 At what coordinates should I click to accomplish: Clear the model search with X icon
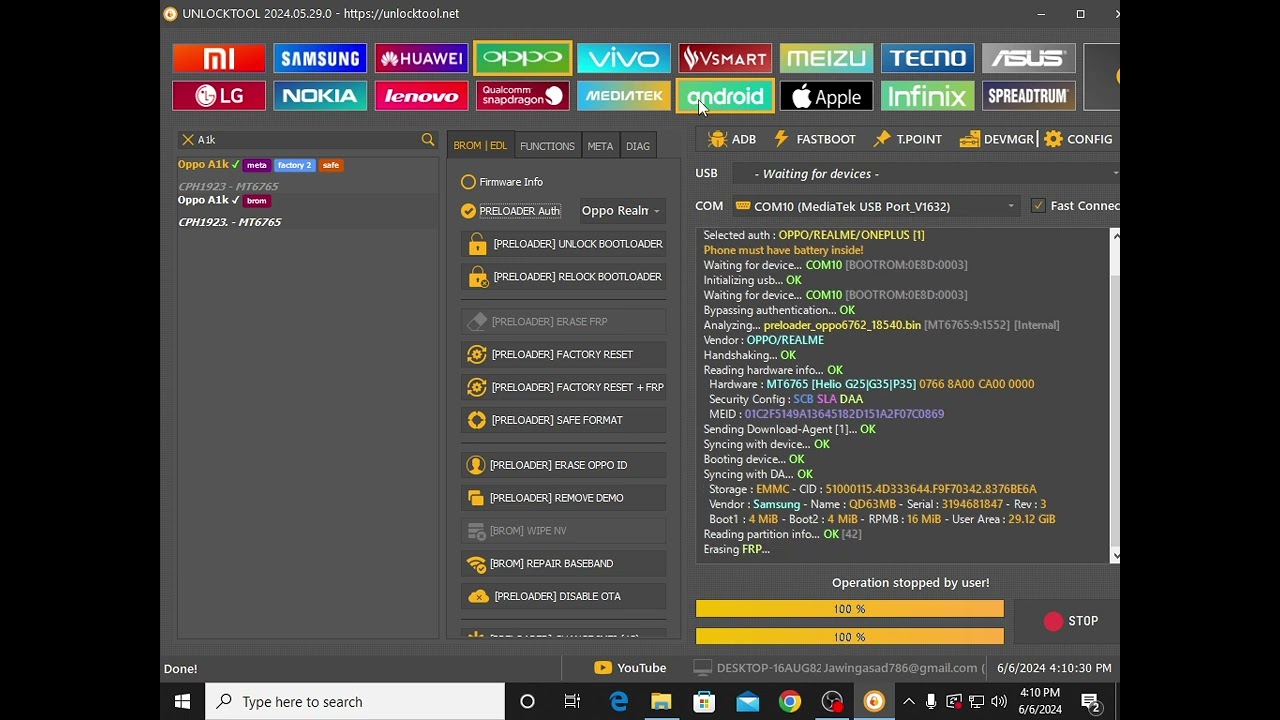click(187, 140)
